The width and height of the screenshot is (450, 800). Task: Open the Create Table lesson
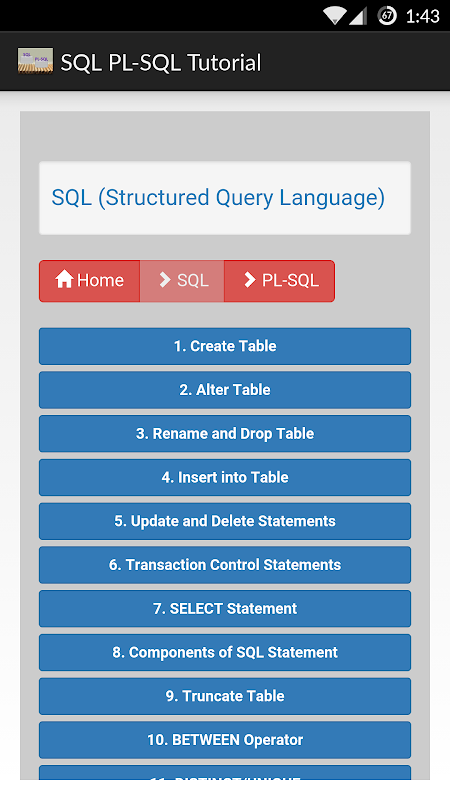[x=225, y=346]
